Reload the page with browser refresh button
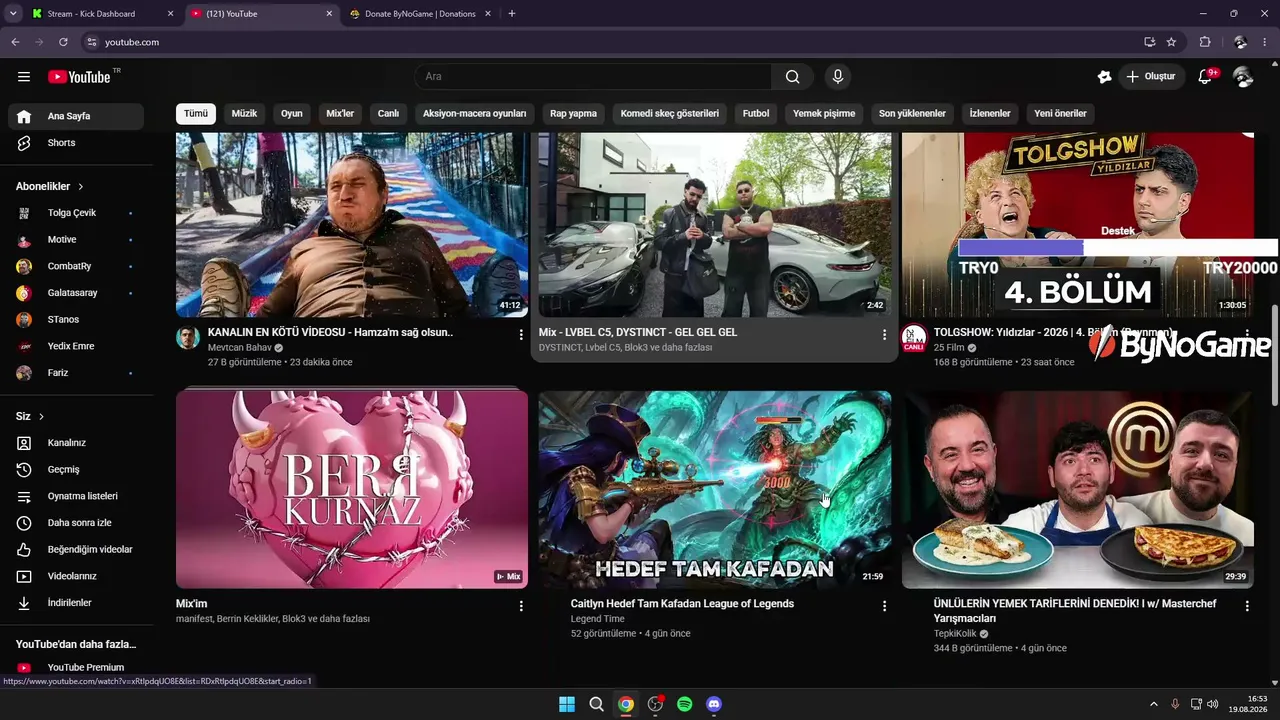 tap(63, 42)
